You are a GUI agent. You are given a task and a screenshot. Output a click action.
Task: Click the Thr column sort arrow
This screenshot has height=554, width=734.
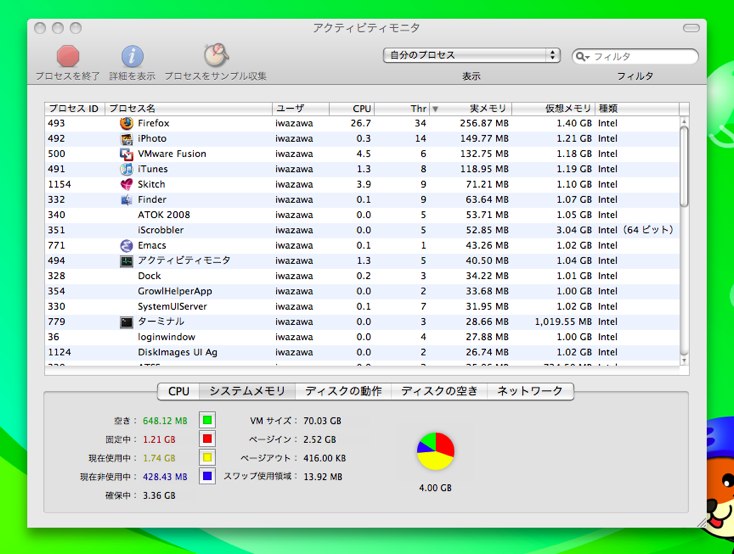point(435,109)
